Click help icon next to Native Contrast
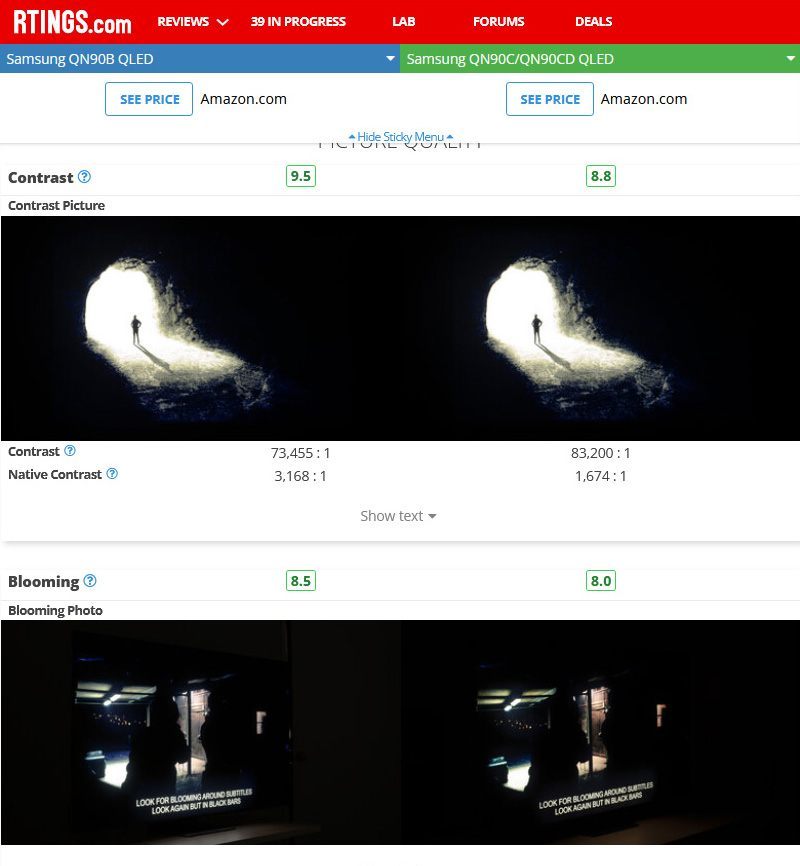Viewport: 800px width, 866px height. (x=112, y=474)
